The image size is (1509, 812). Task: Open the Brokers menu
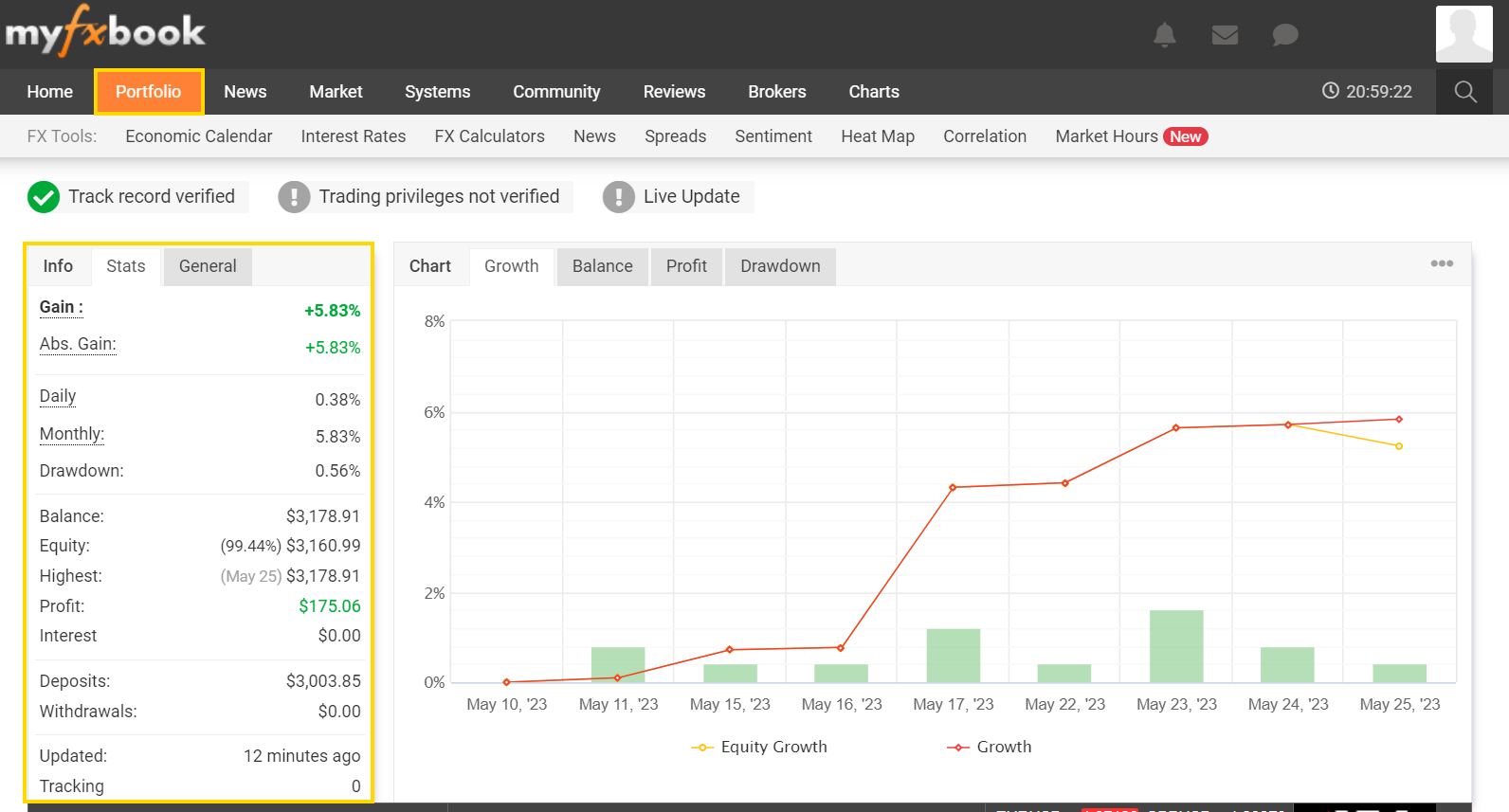point(776,92)
